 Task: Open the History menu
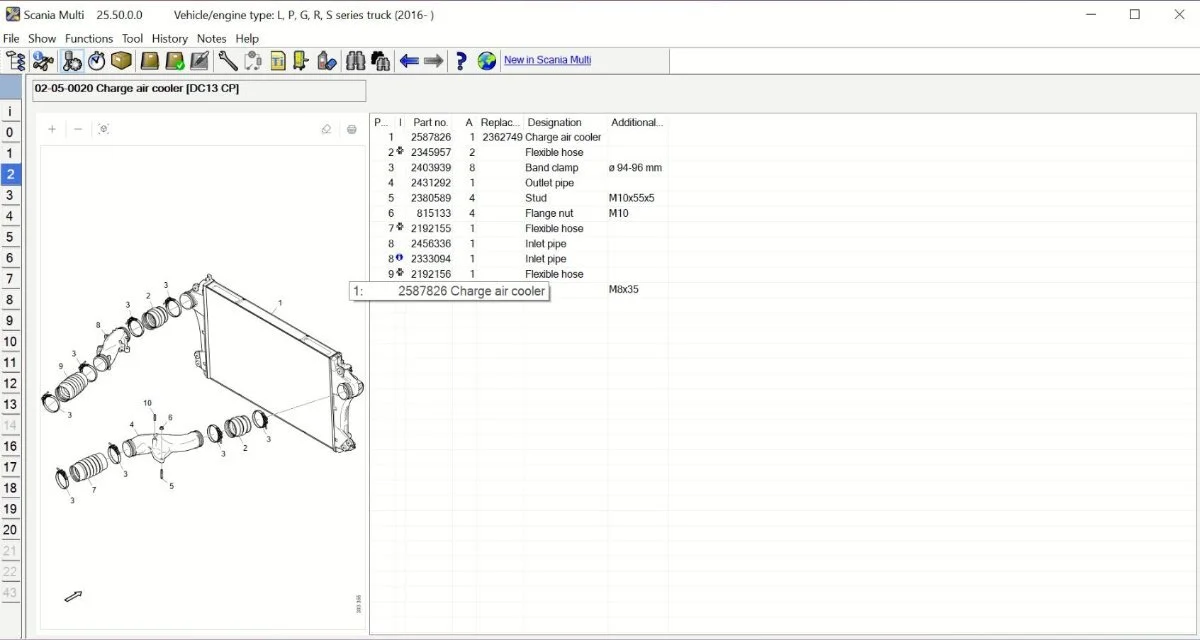pos(169,38)
